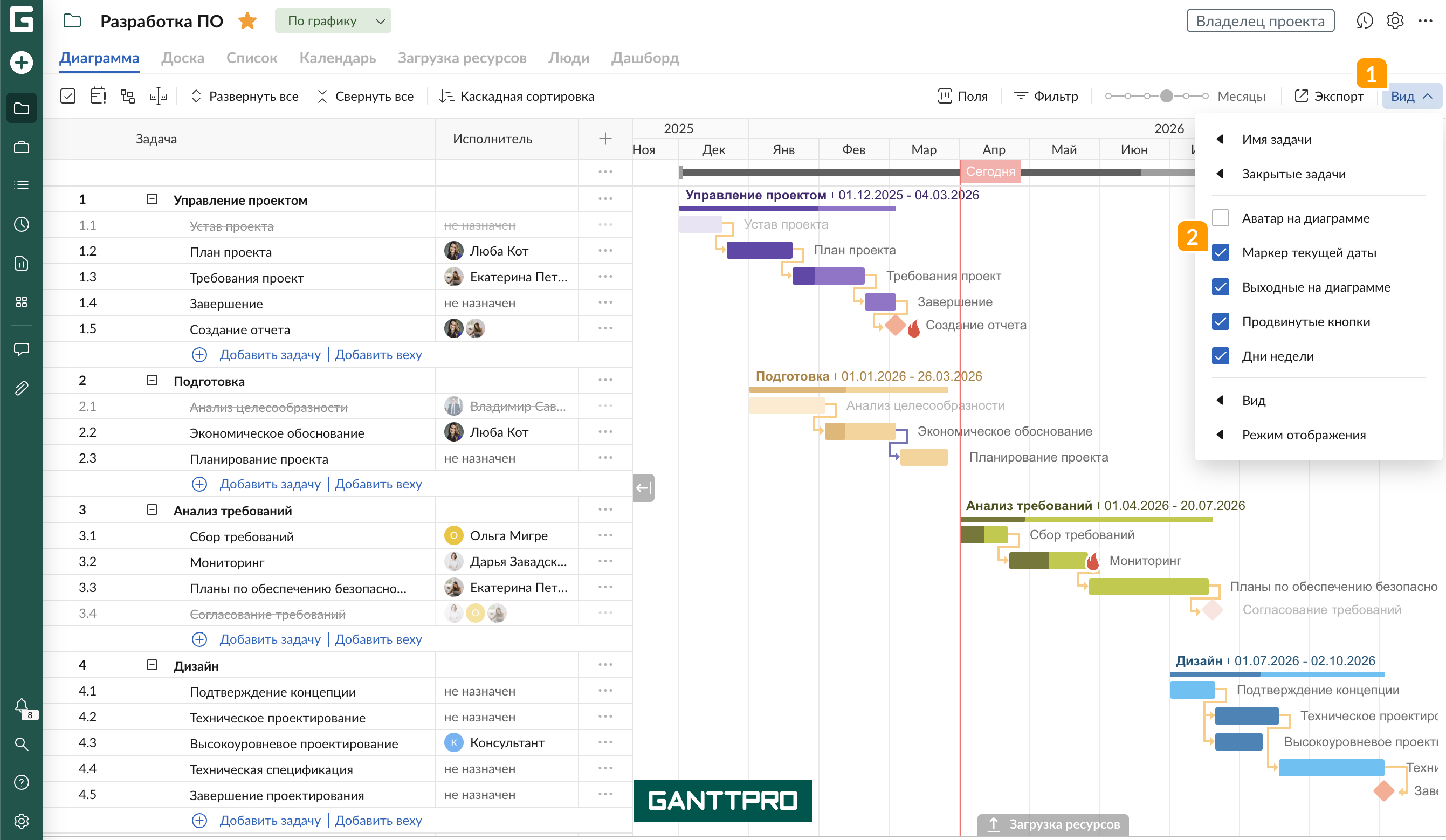Click the green plus create button in sidebar
Screen dimensions: 1446x840
click(x=21, y=62)
